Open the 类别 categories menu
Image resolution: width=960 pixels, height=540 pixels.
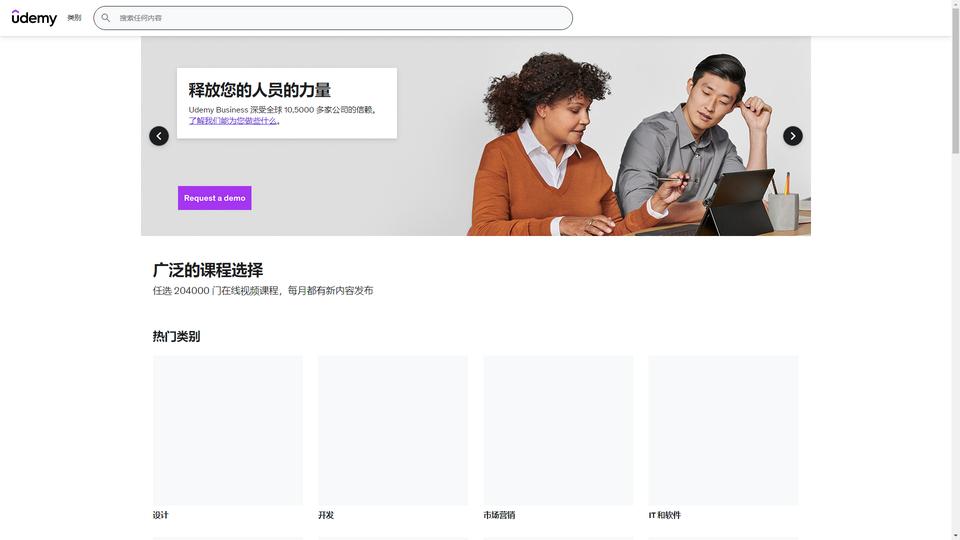(x=74, y=18)
